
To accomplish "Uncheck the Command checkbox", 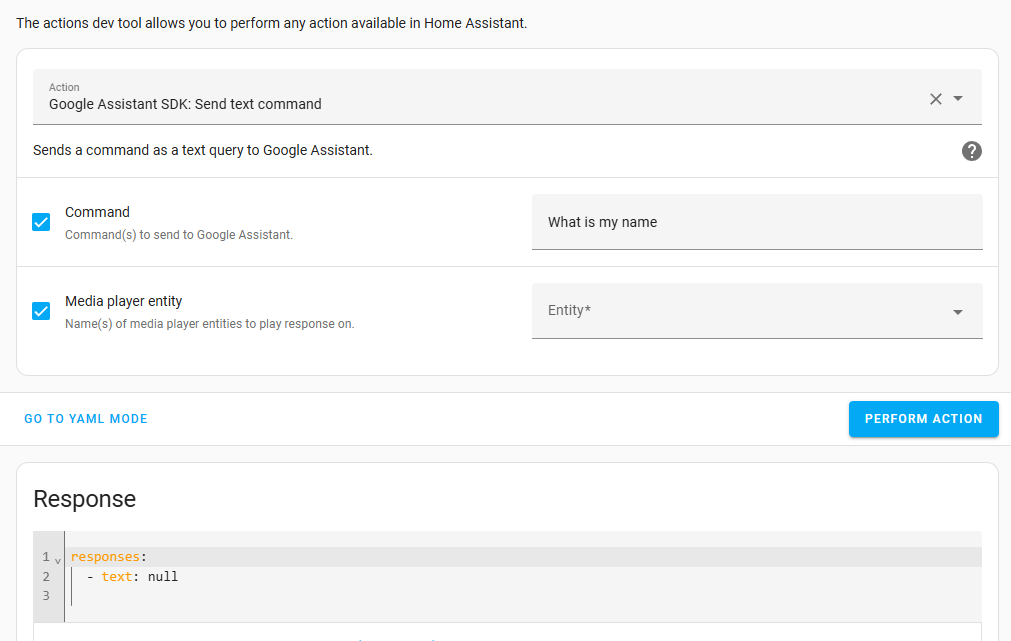I will (40, 222).
